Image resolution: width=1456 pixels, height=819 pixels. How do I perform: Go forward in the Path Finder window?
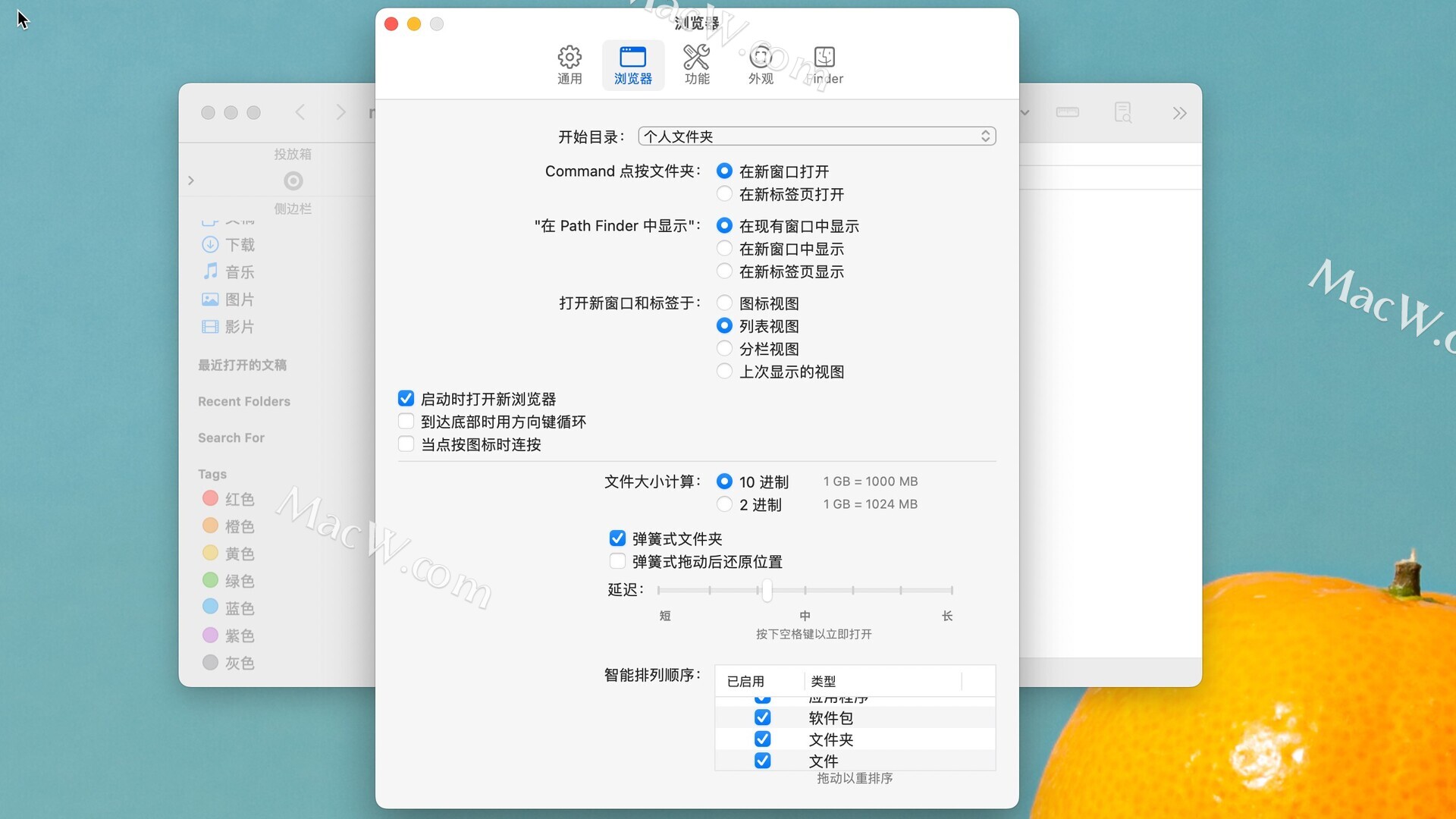tap(341, 112)
